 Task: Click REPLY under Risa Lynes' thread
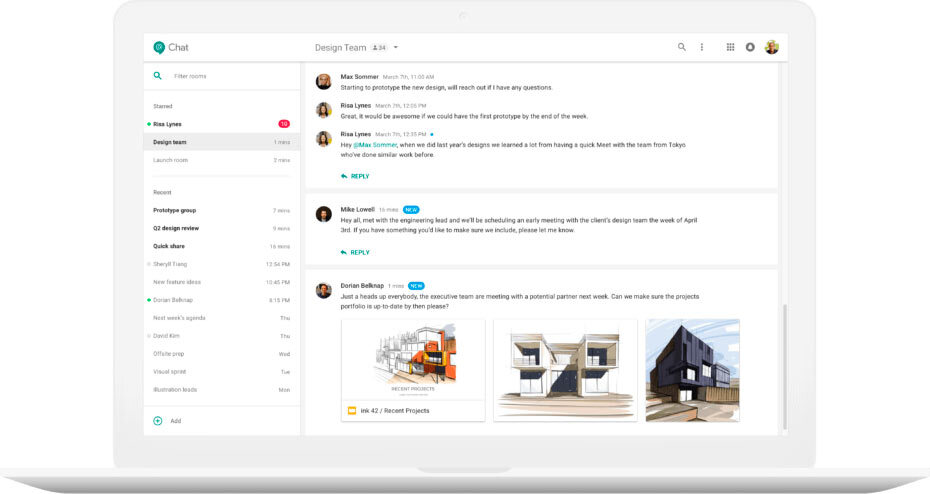[x=360, y=176]
